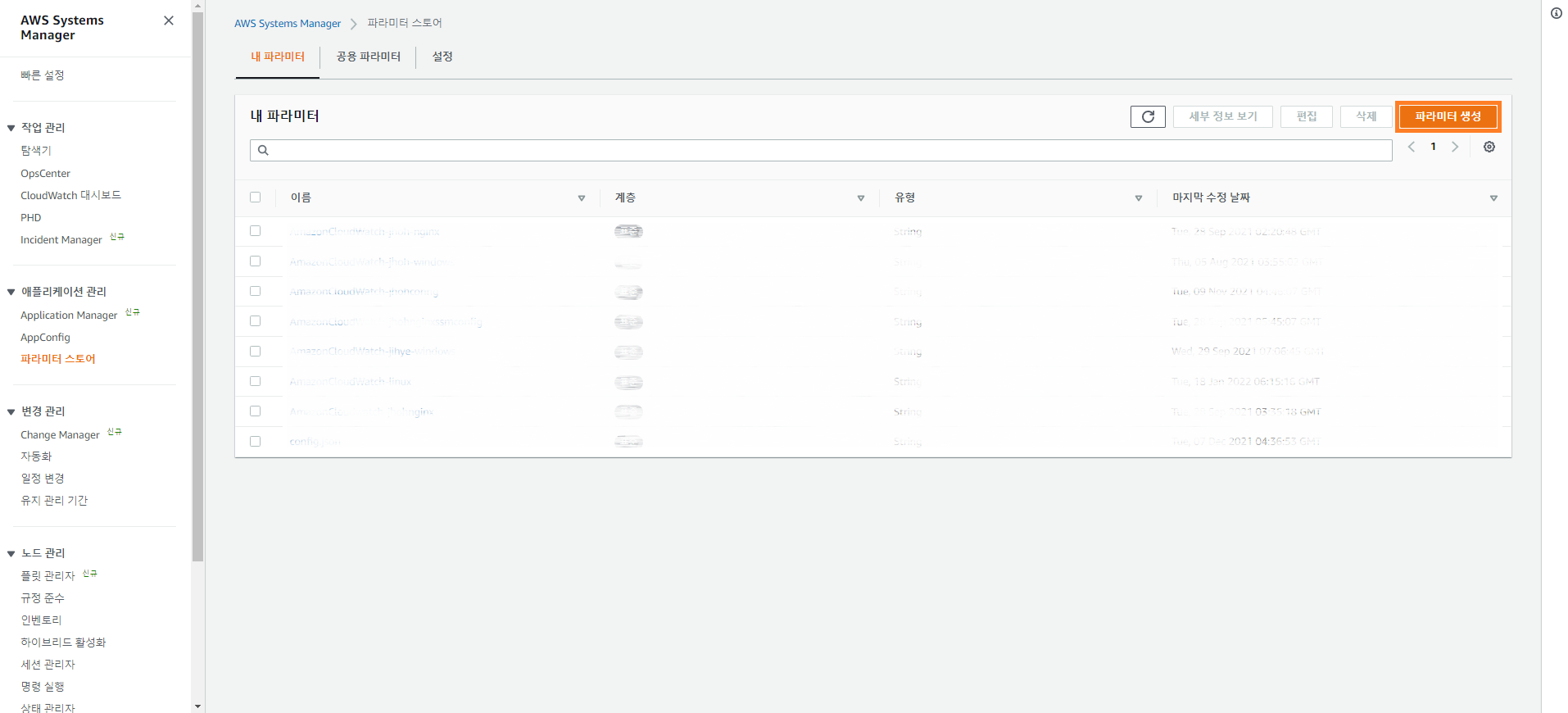Click the 삭제 button
This screenshot has width=1568, height=713.
pyautogui.click(x=1366, y=116)
